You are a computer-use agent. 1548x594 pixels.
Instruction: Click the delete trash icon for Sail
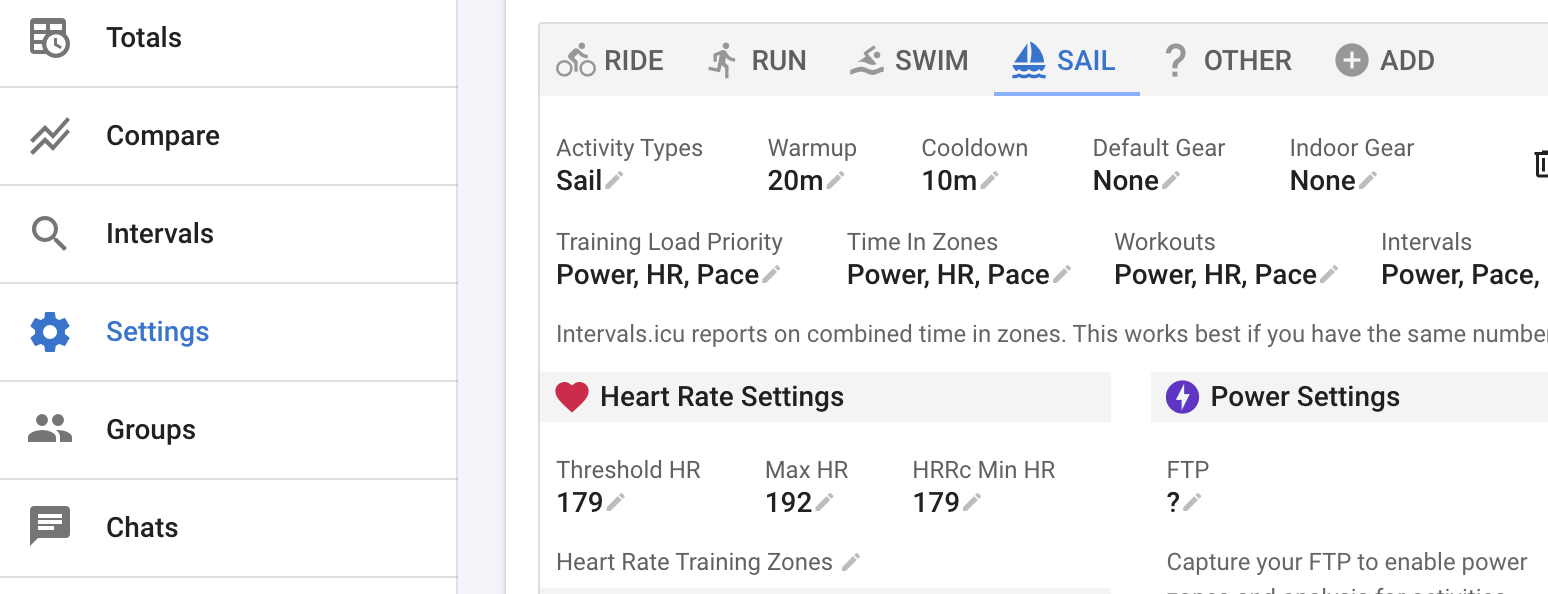point(1541,164)
